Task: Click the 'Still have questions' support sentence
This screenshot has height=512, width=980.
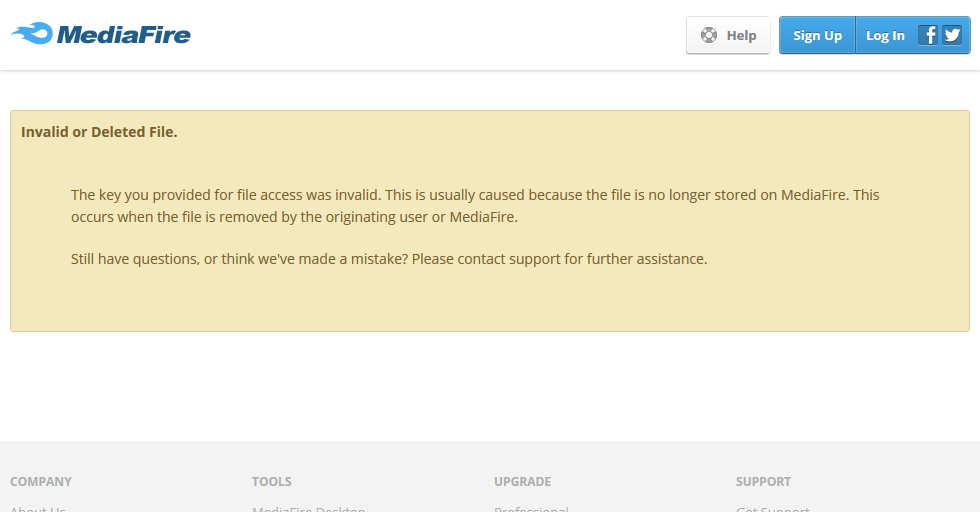Action: (389, 259)
